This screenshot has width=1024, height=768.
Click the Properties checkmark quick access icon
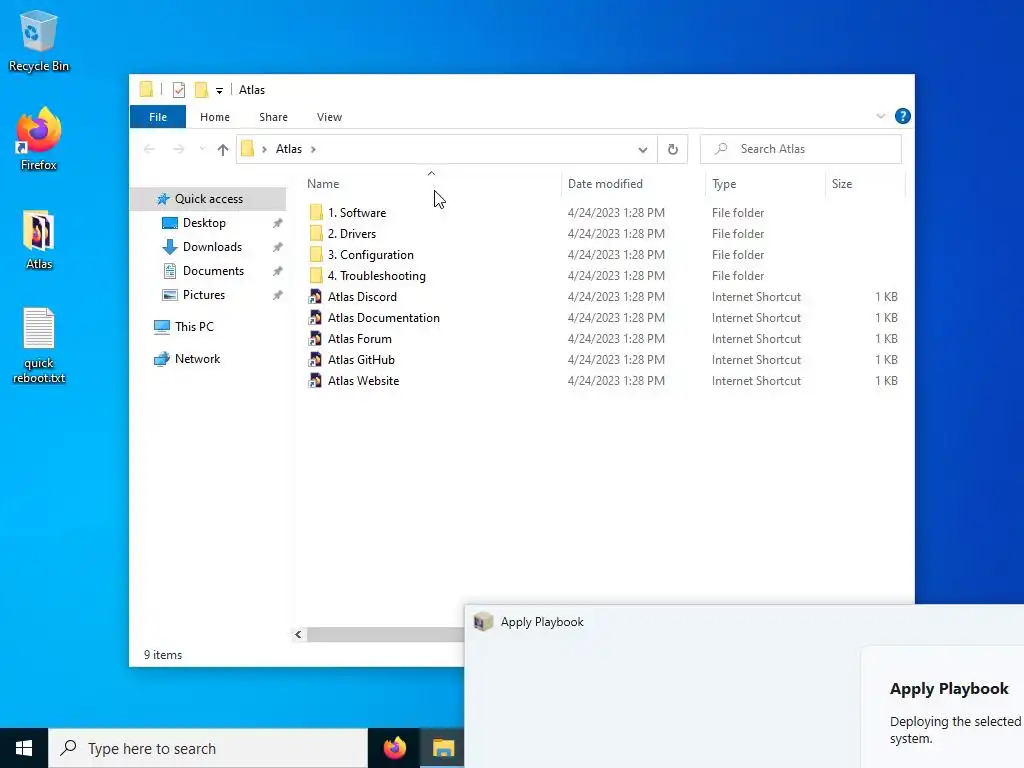pyautogui.click(x=179, y=90)
